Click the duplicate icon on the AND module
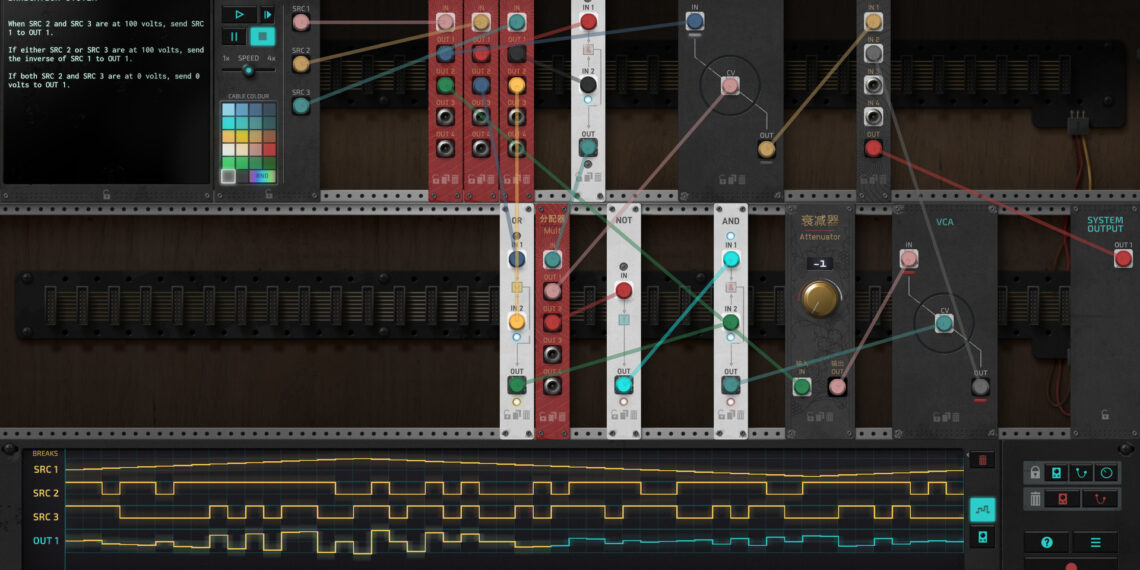Viewport: 1140px width, 570px height. [x=731, y=415]
